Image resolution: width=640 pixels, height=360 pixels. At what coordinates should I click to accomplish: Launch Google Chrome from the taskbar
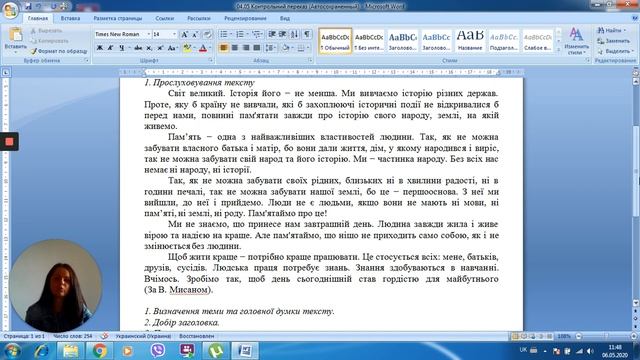coord(99,351)
